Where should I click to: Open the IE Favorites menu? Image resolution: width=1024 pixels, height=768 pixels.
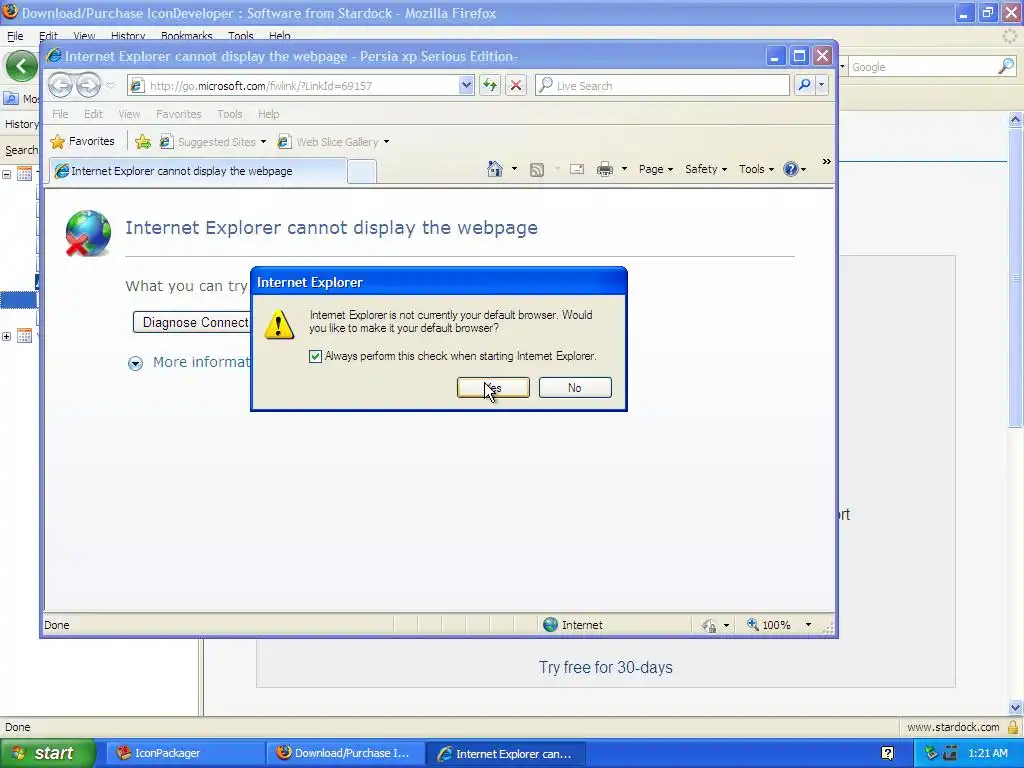tap(178, 114)
